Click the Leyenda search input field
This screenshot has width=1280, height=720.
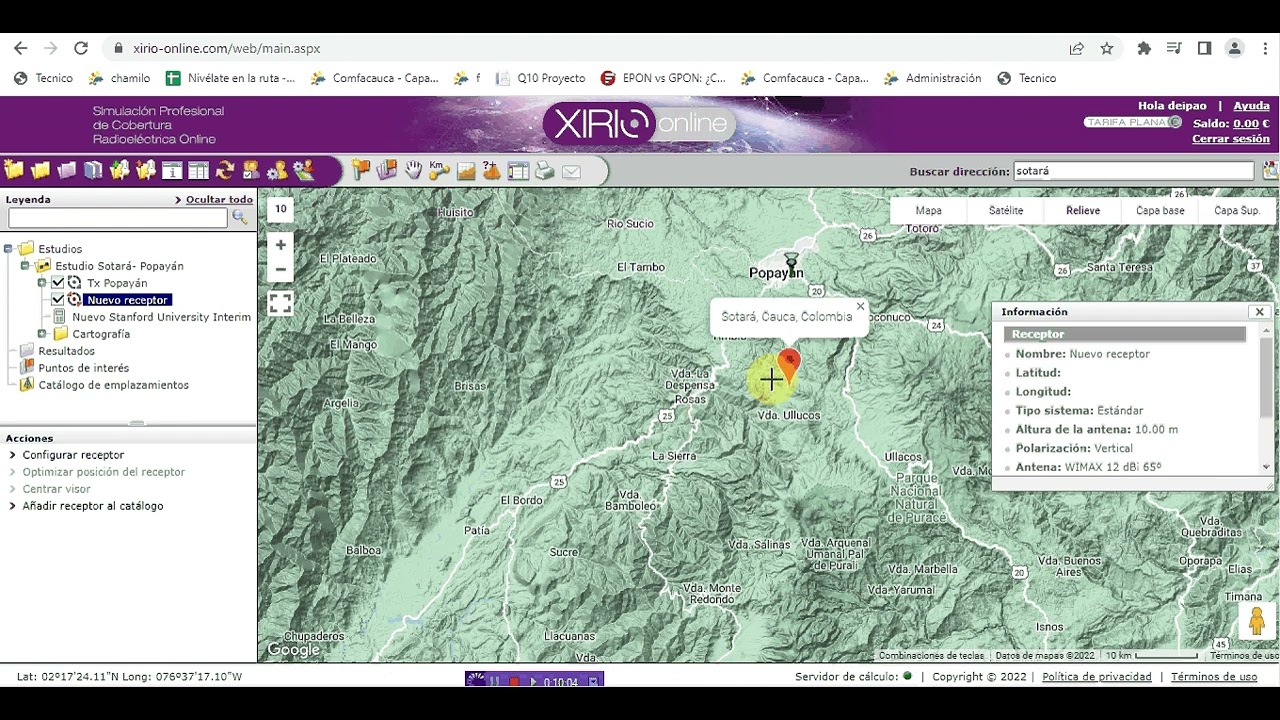click(x=118, y=217)
